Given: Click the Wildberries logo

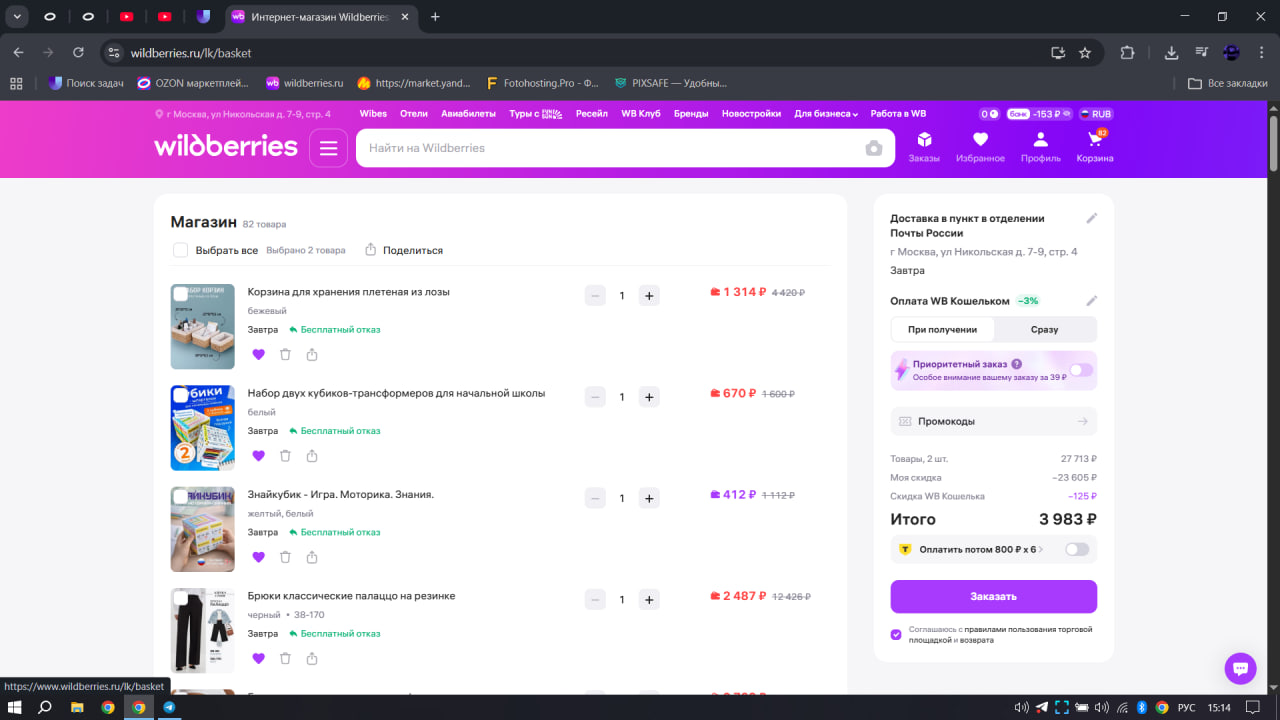Looking at the screenshot, I should click(x=226, y=146).
